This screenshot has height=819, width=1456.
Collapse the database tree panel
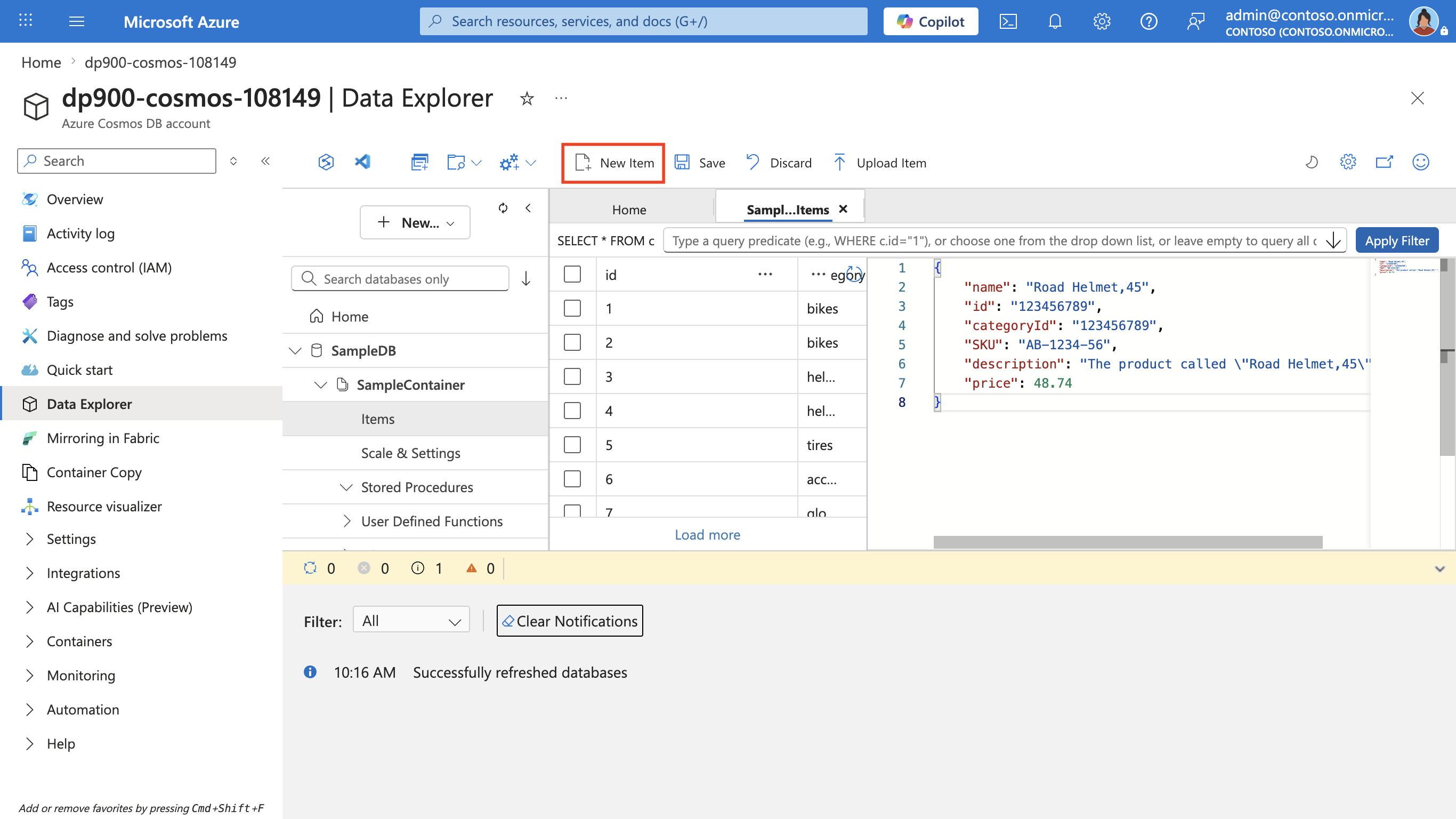528,208
